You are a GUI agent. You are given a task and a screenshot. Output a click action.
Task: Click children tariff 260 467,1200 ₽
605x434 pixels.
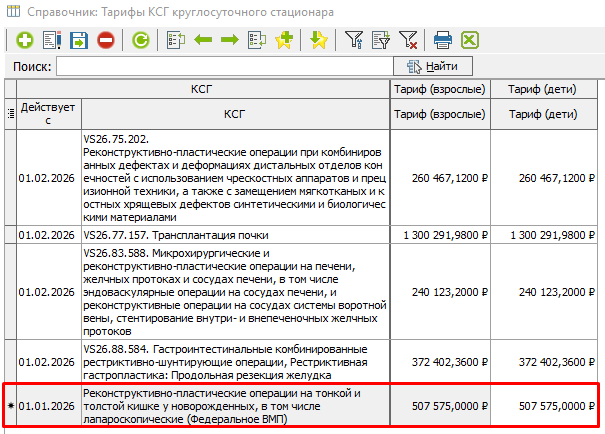tap(543, 178)
